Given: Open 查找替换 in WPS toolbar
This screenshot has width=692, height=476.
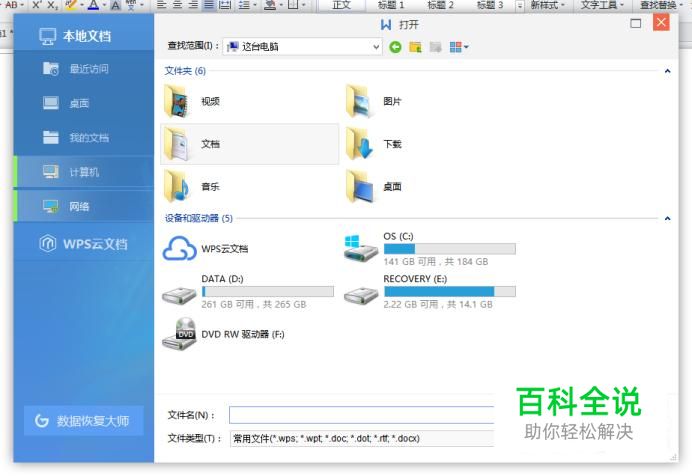Looking at the screenshot, I should tap(660, 5).
